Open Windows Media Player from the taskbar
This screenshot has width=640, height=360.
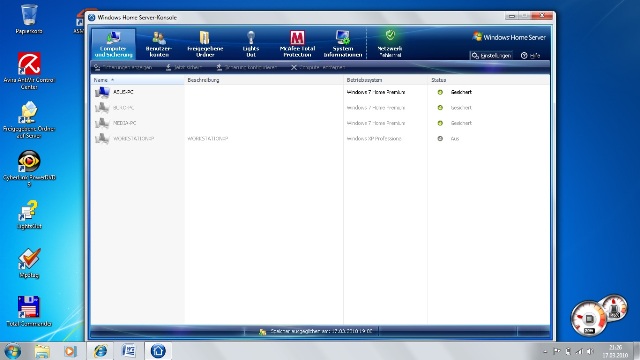70,351
